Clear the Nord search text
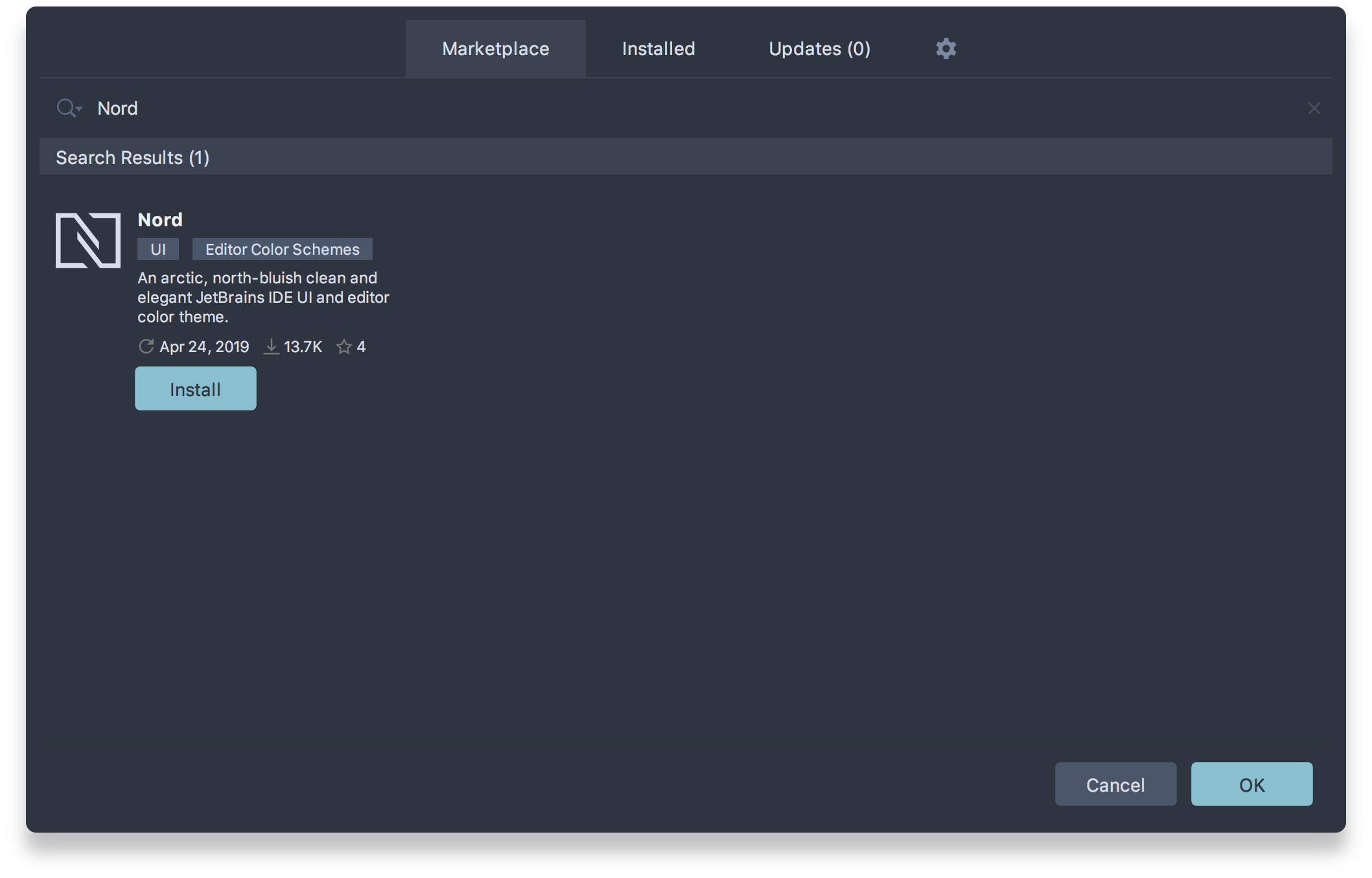Viewport: 1372px width, 878px height. click(1314, 108)
